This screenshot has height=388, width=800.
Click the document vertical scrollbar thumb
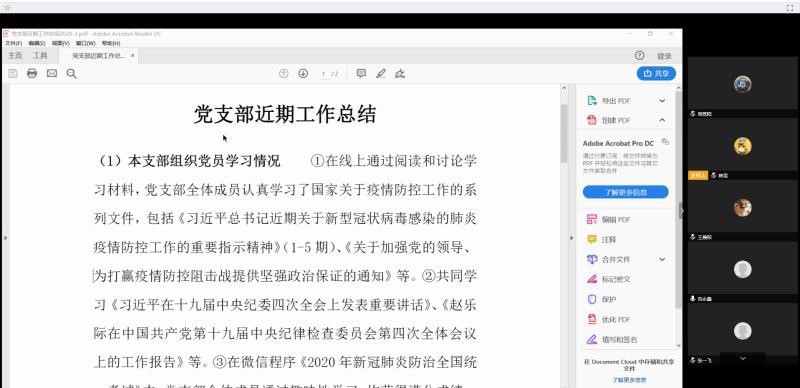[564, 133]
